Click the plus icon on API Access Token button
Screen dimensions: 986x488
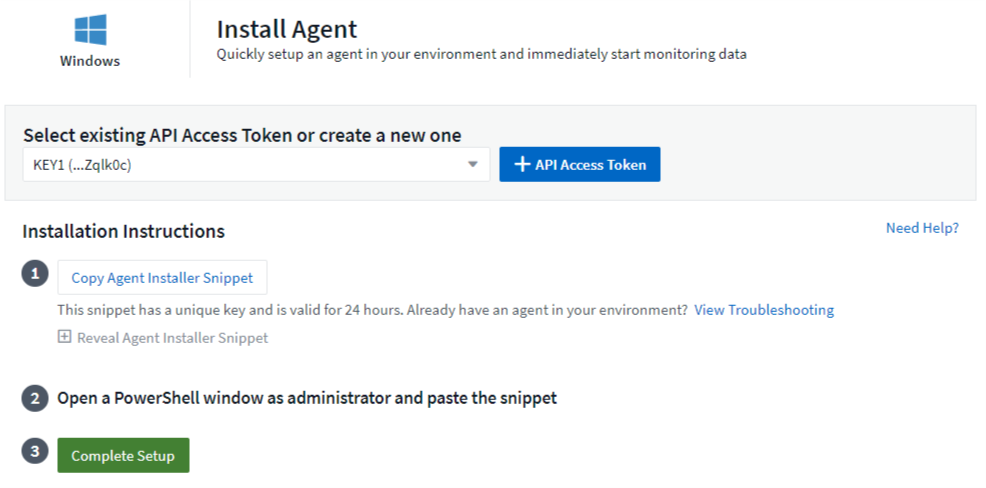521,165
